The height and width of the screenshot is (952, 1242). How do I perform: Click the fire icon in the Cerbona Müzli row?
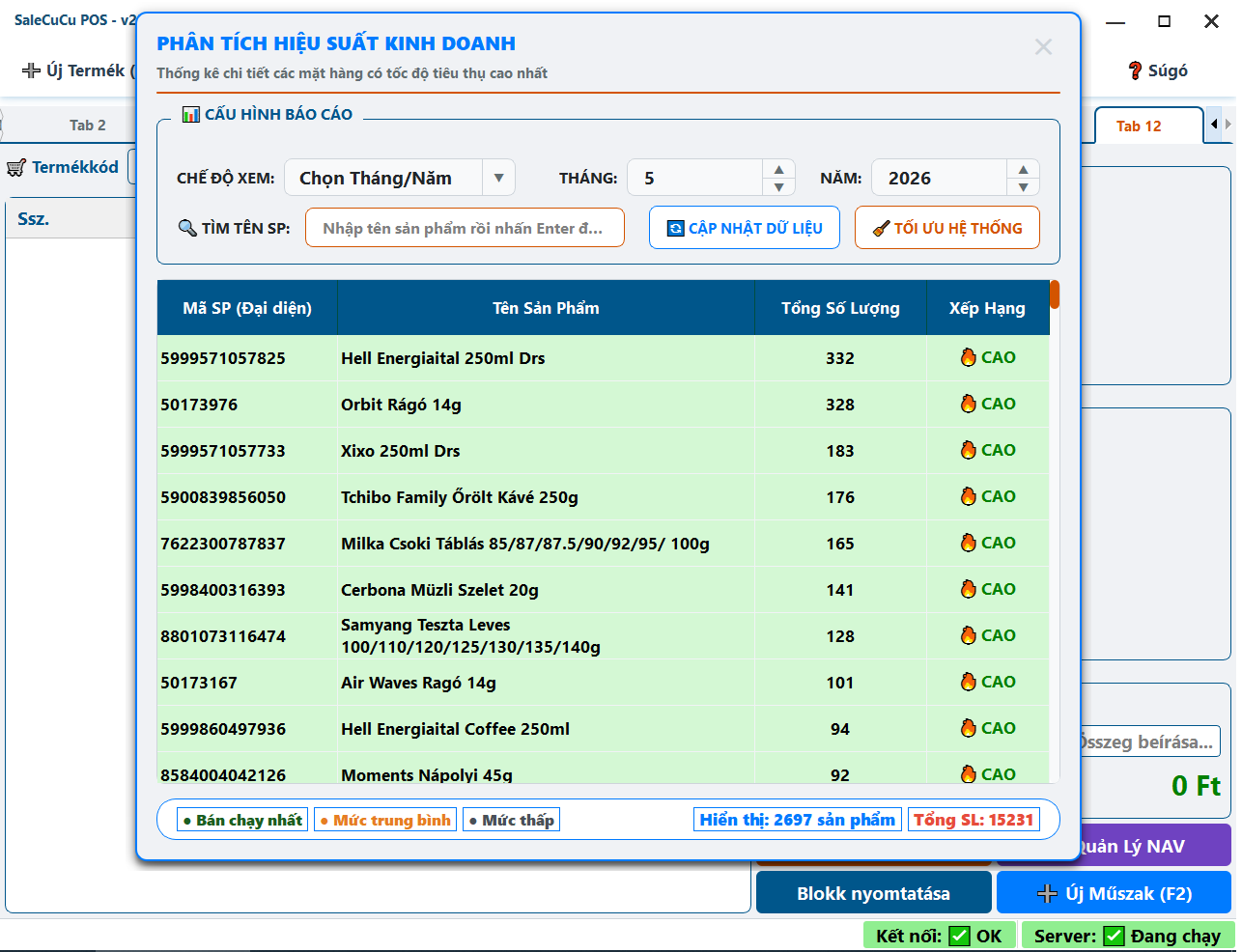click(x=969, y=589)
